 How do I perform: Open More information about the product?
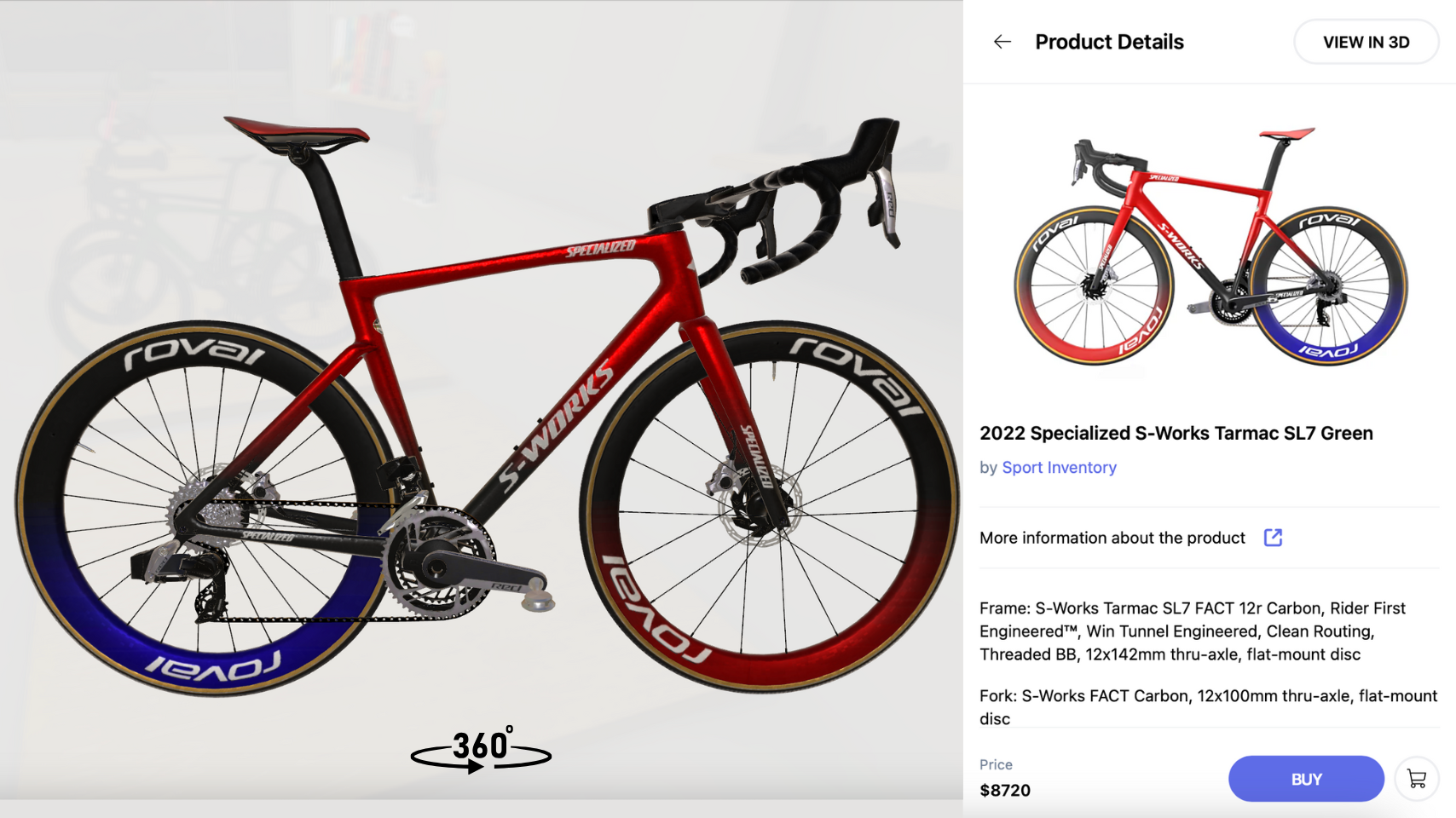[x=1112, y=538]
